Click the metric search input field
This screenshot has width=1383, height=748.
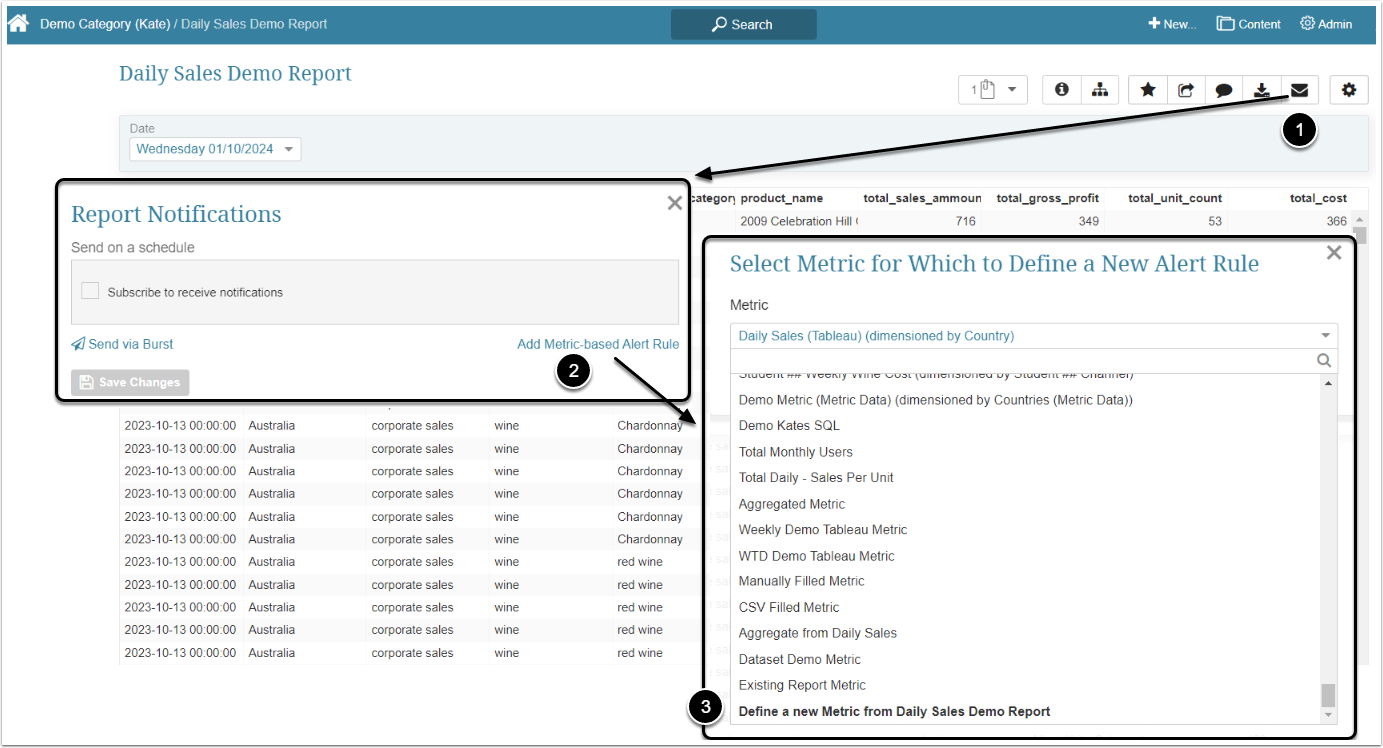click(x=1022, y=361)
